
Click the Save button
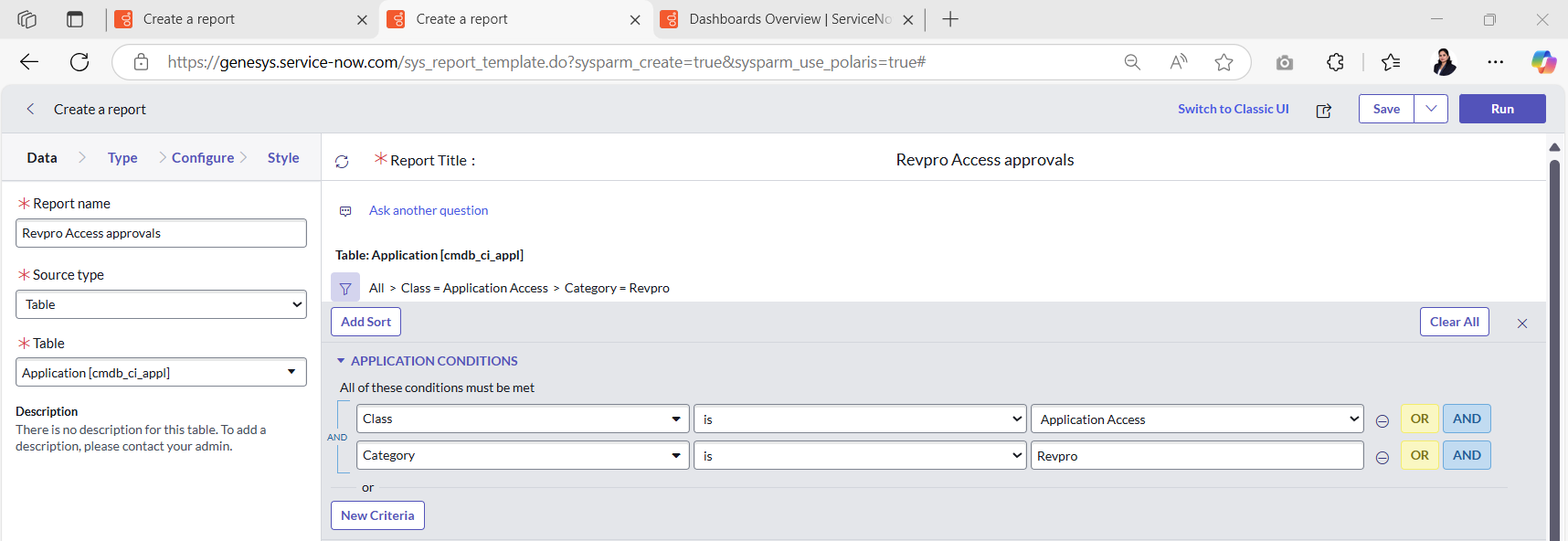(1386, 109)
